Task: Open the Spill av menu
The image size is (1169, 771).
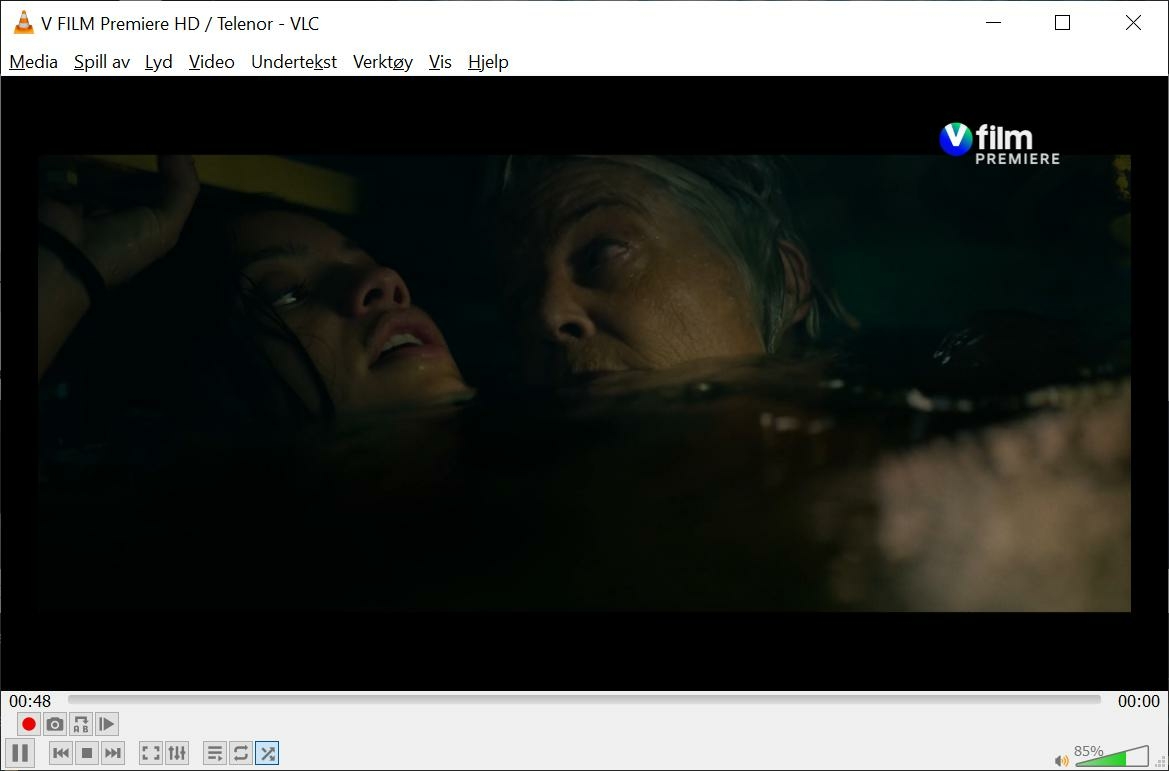Action: pyautogui.click(x=101, y=62)
